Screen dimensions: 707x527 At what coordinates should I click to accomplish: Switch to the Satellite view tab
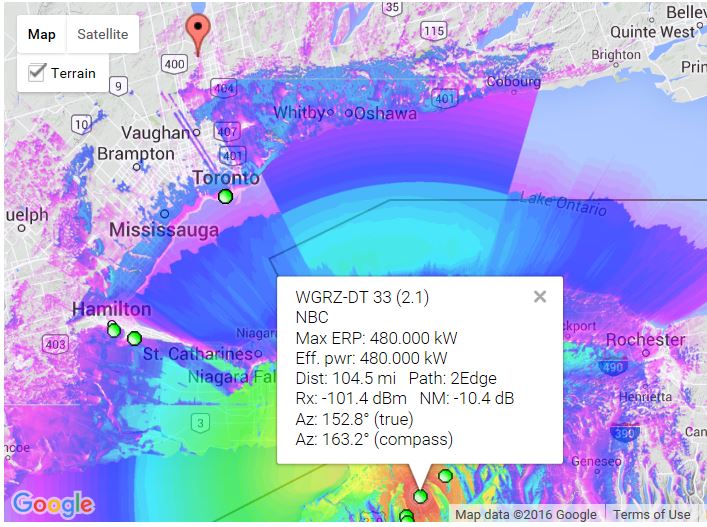(103, 34)
